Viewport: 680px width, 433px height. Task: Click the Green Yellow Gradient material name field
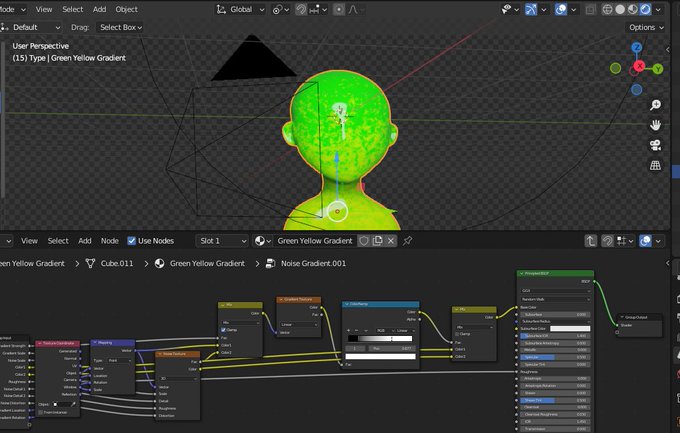(315, 241)
